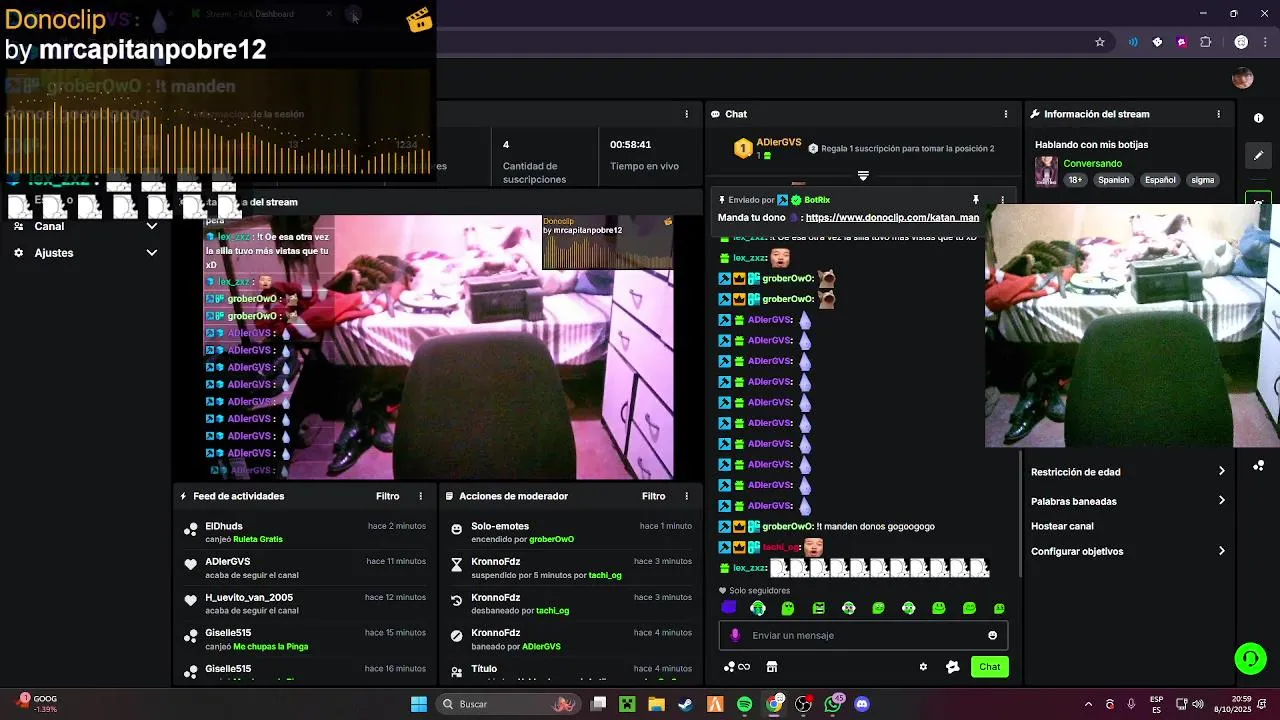Show hidden system tray icons chevron
Viewport: 1280px width, 720px height.
(x=1089, y=704)
